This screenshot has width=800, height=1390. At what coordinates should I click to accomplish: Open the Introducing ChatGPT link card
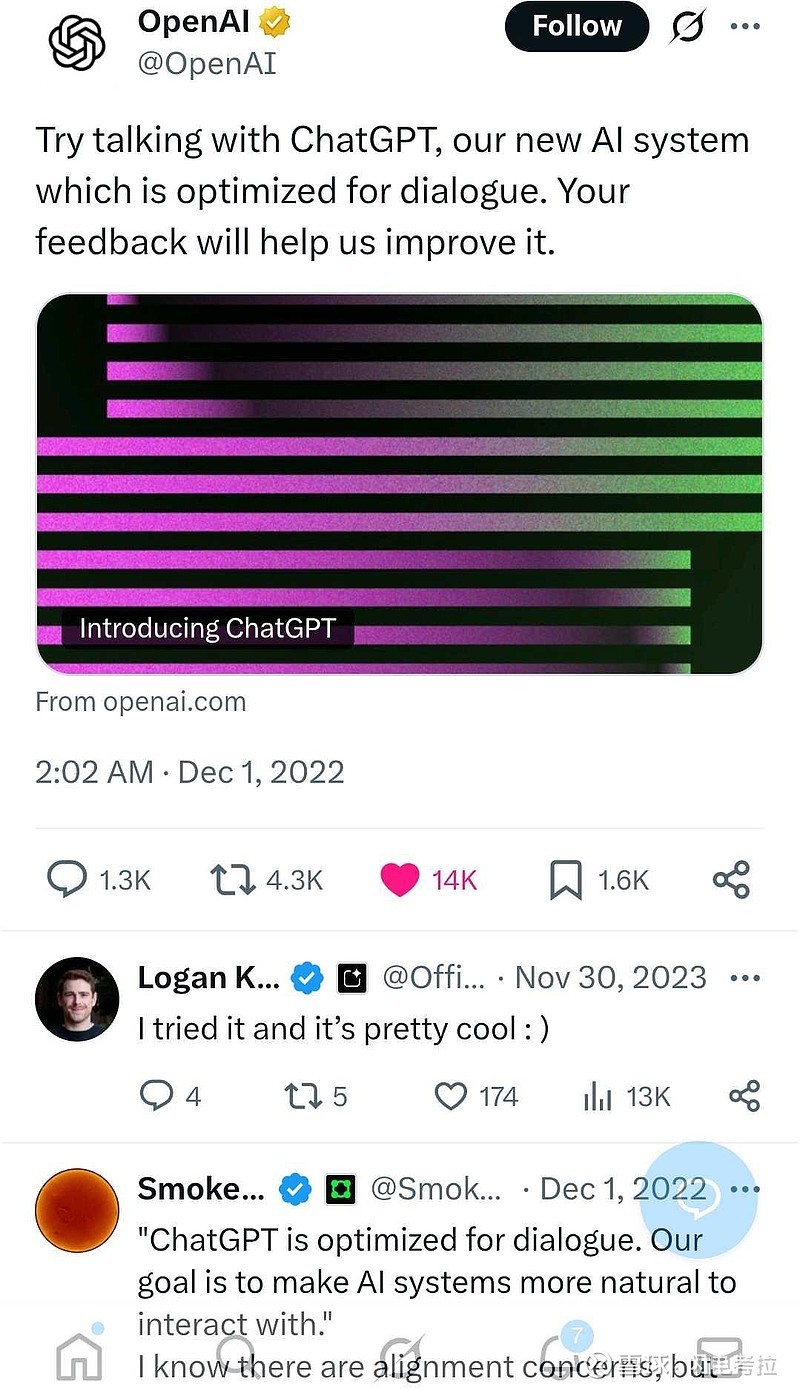(399, 484)
